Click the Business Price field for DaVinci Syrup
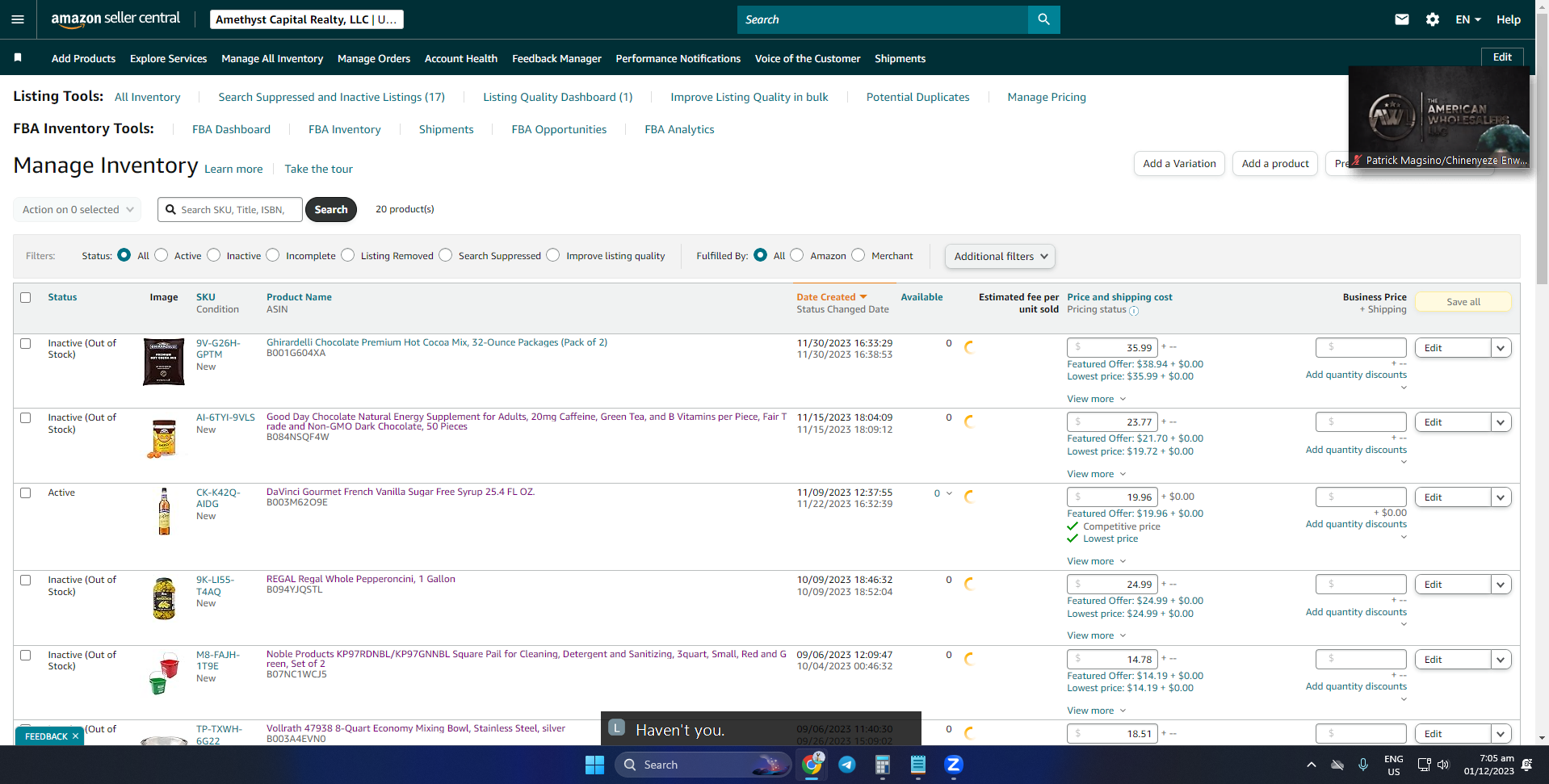This screenshot has height=784, width=1549. click(x=1361, y=497)
